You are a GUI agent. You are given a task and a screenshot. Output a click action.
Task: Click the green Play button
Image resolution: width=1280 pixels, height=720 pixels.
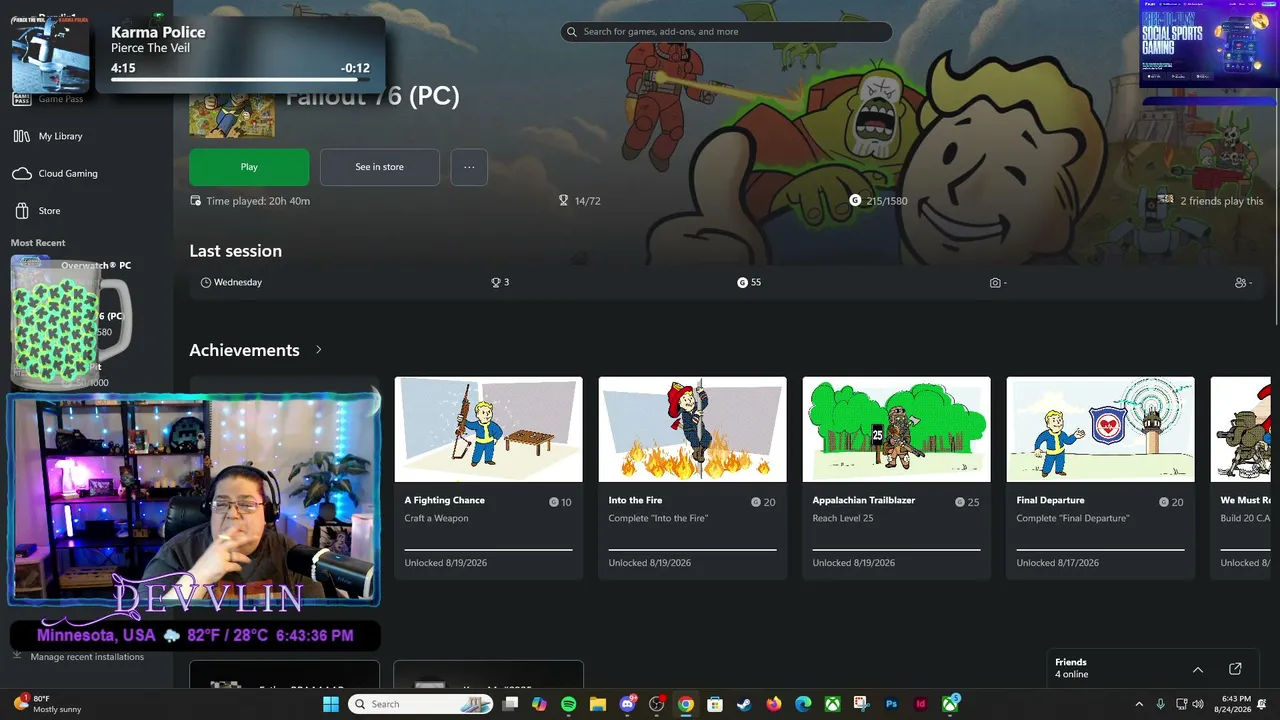pos(249,167)
